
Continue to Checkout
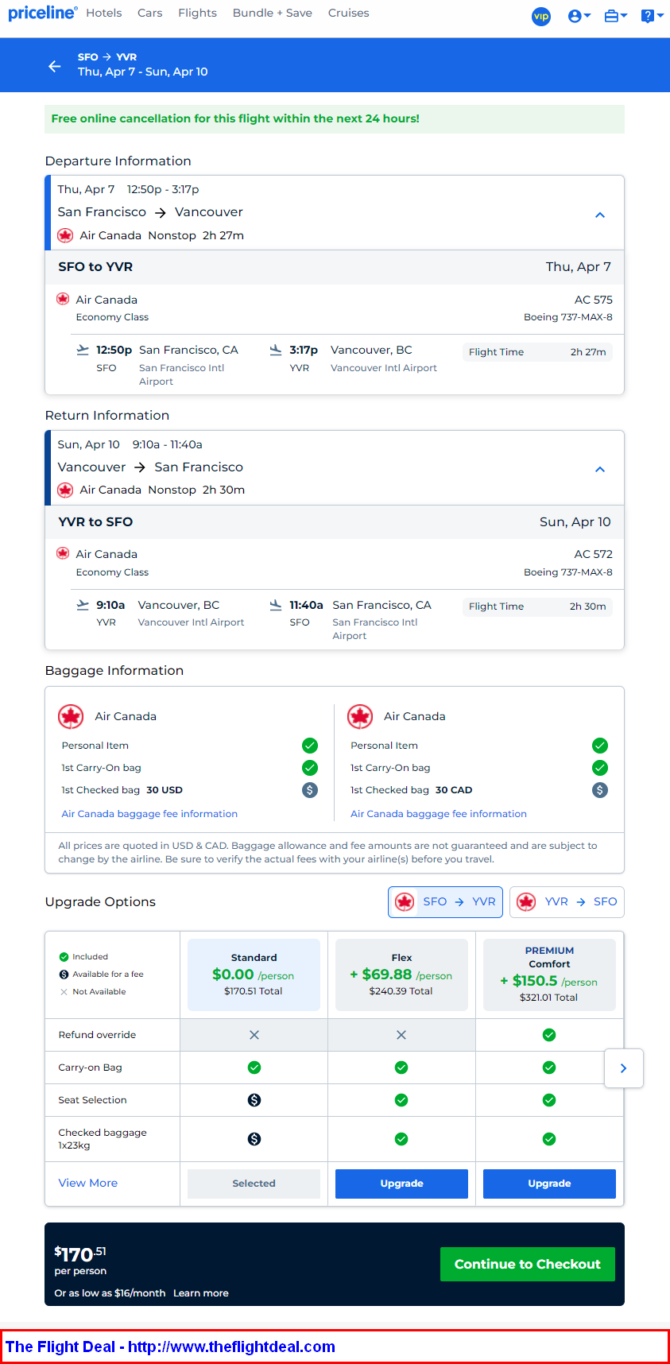click(x=527, y=1264)
